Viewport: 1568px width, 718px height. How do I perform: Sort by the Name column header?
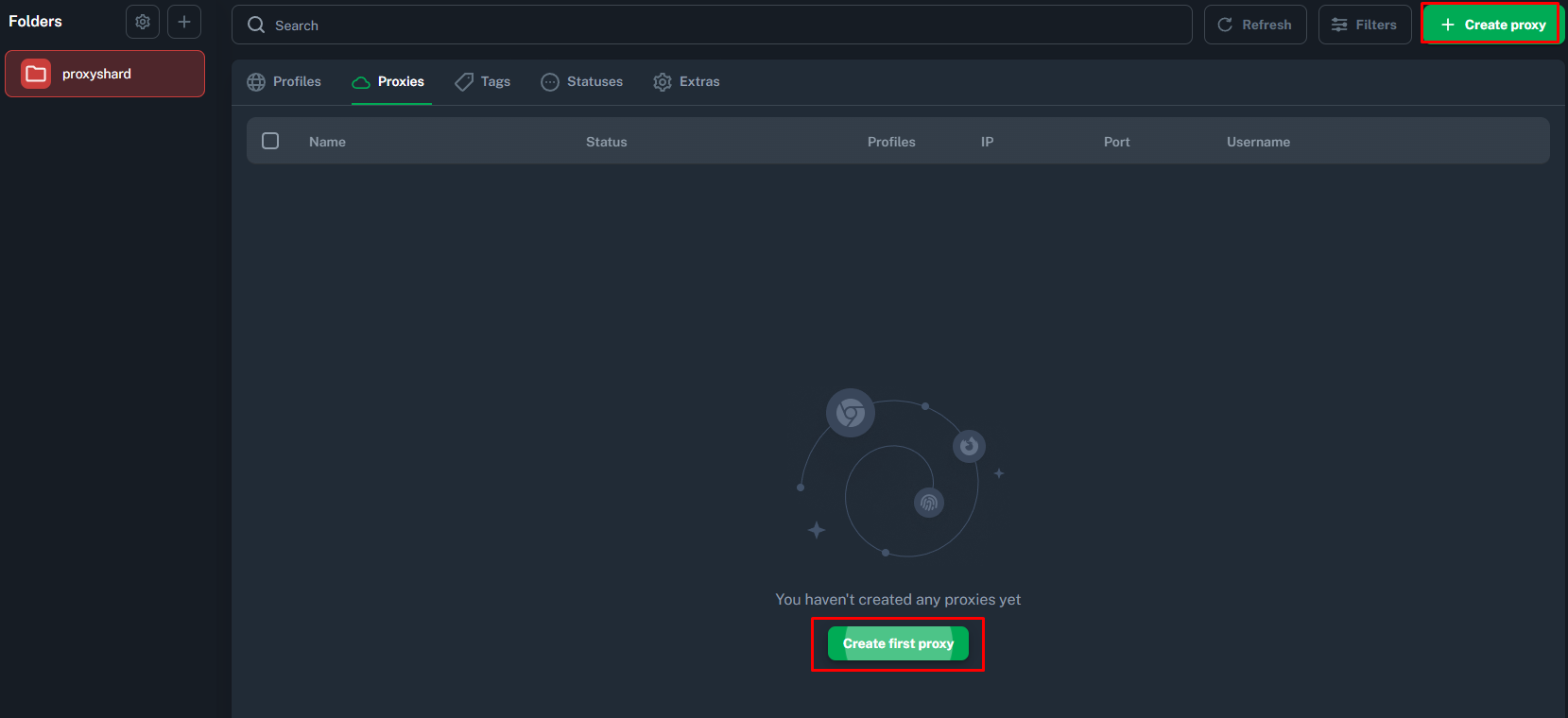(x=327, y=142)
